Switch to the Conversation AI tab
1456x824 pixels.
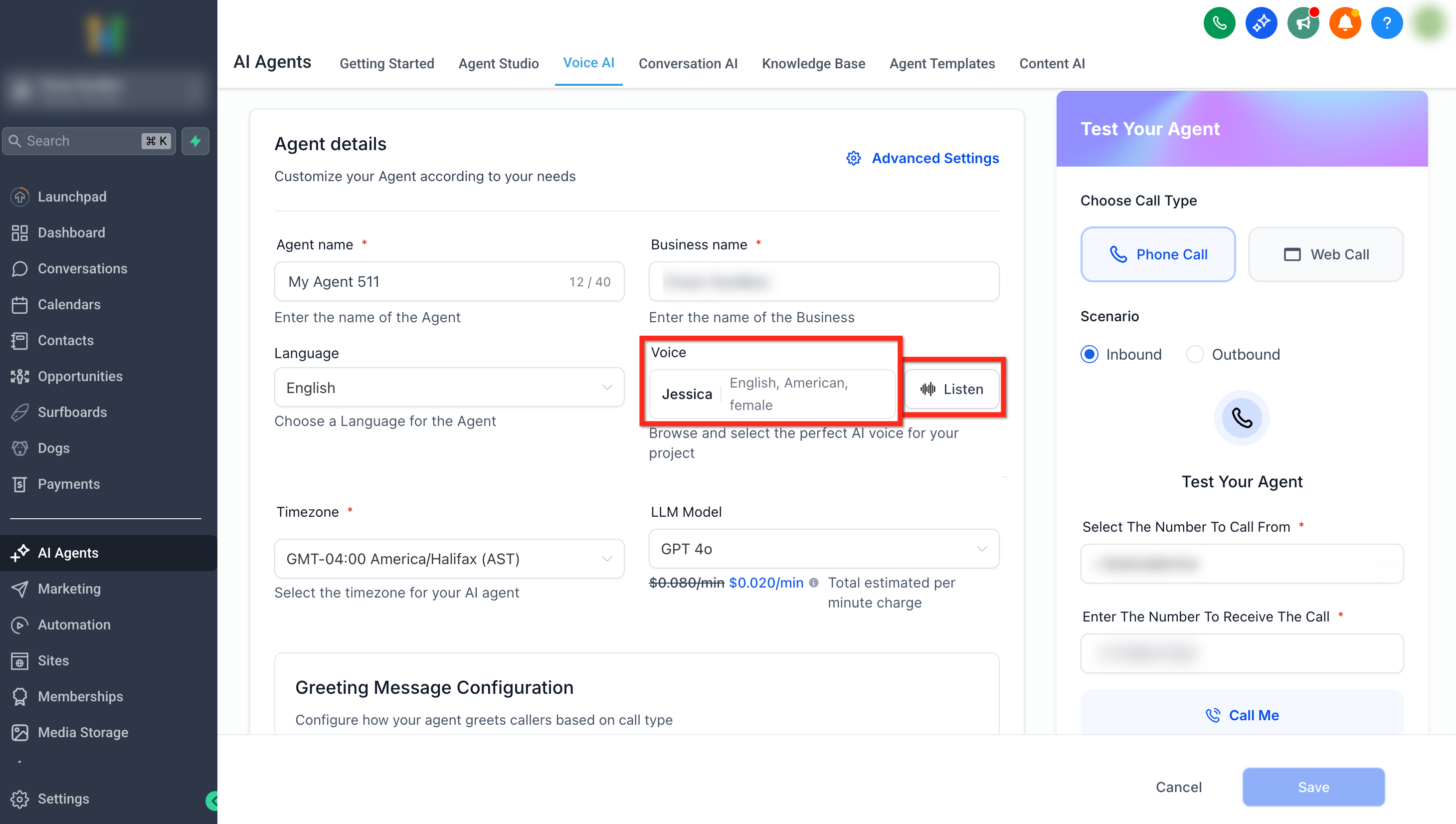click(x=688, y=63)
